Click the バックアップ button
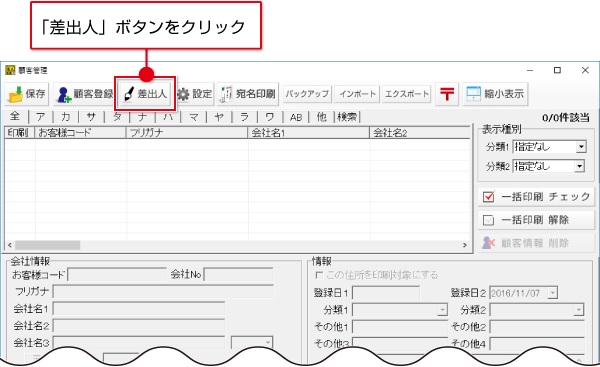This screenshot has height=367, width=600. (x=307, y=94)
